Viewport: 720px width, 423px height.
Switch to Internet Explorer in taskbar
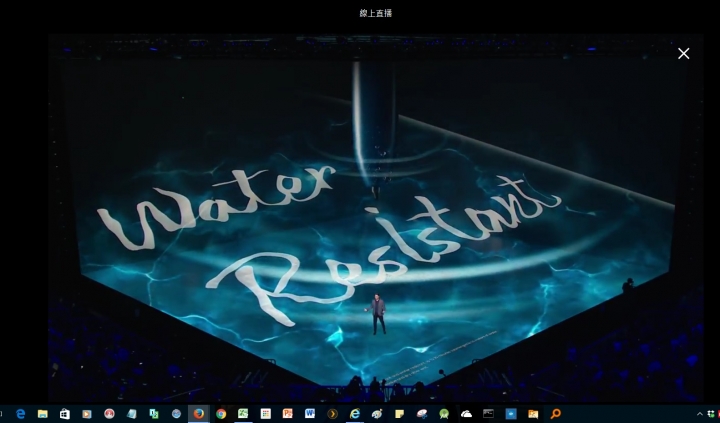click(354, 414)
